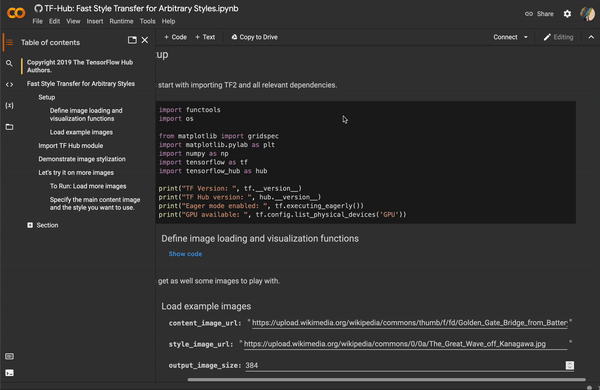Jump to Let's try it on more images

(x=76, y=173)
